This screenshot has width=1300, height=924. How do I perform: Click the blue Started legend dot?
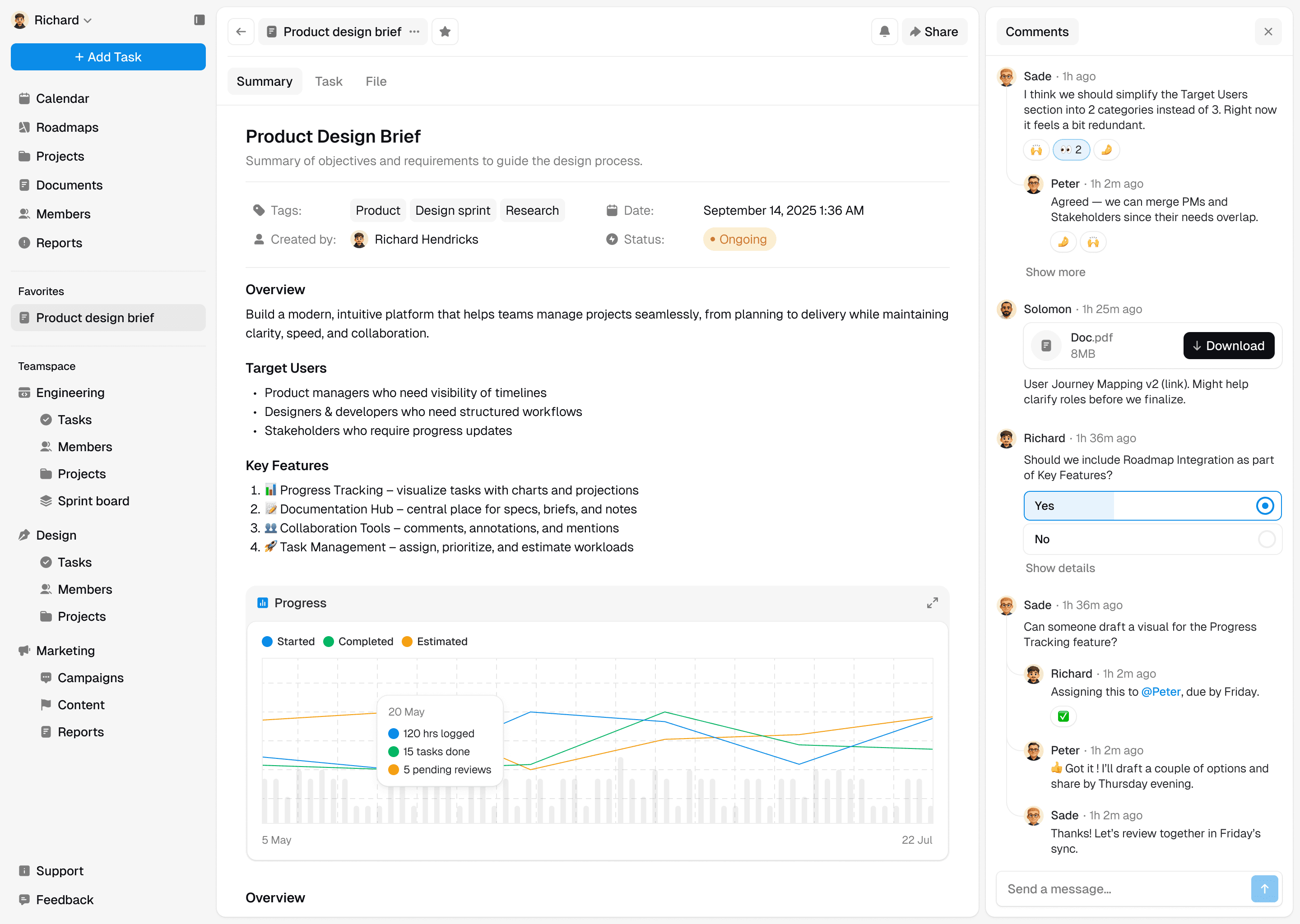click(267, 641)
